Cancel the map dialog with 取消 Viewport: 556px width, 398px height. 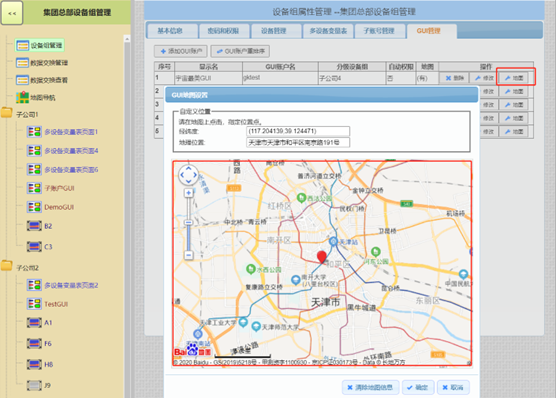point(453,387)
